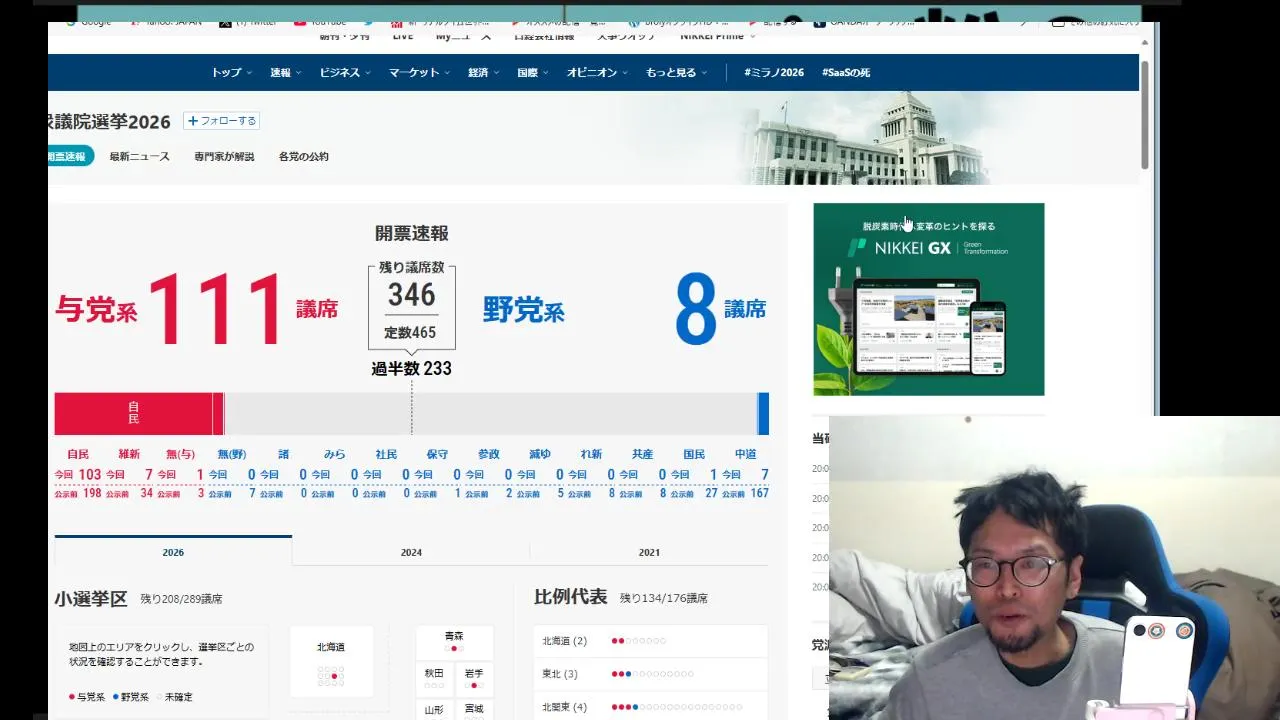Image resolution: width=1280 pixels, height=720 pixels.
Task: Click the red 自民 segment of seat bar
Action: click(x=133, y=413)
